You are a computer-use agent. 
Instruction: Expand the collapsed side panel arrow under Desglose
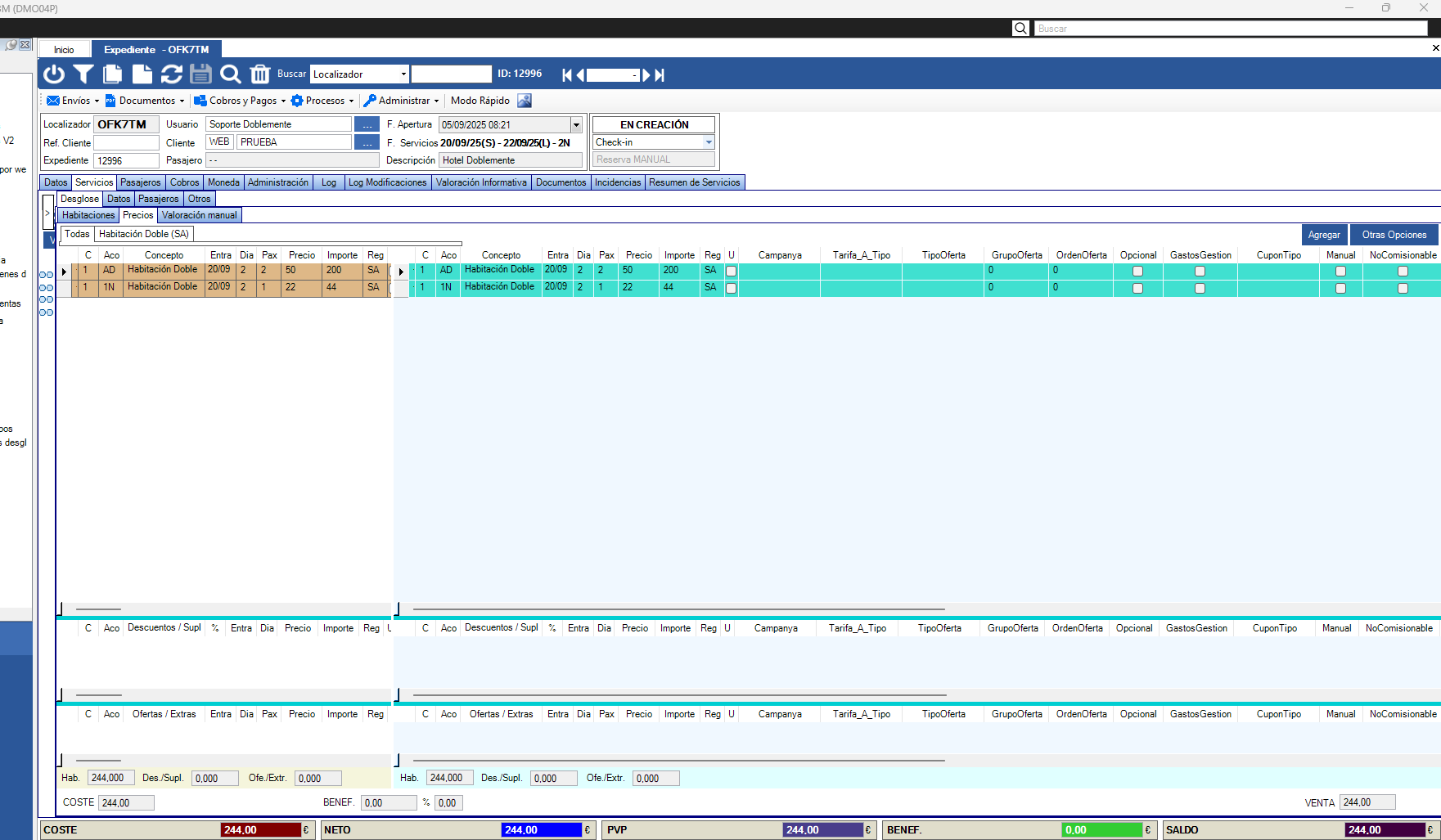pos(47,213)
